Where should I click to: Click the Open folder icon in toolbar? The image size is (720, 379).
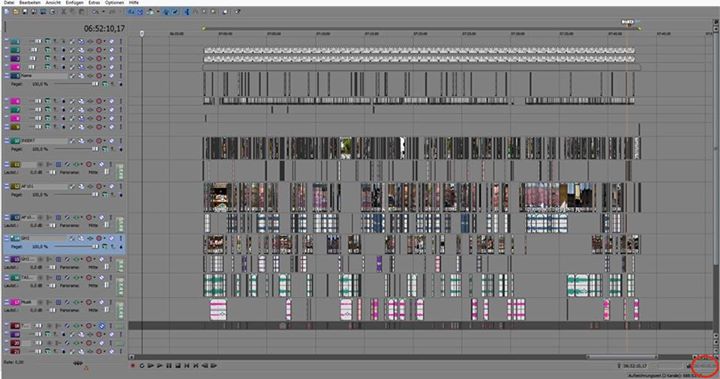coord(16,12)
